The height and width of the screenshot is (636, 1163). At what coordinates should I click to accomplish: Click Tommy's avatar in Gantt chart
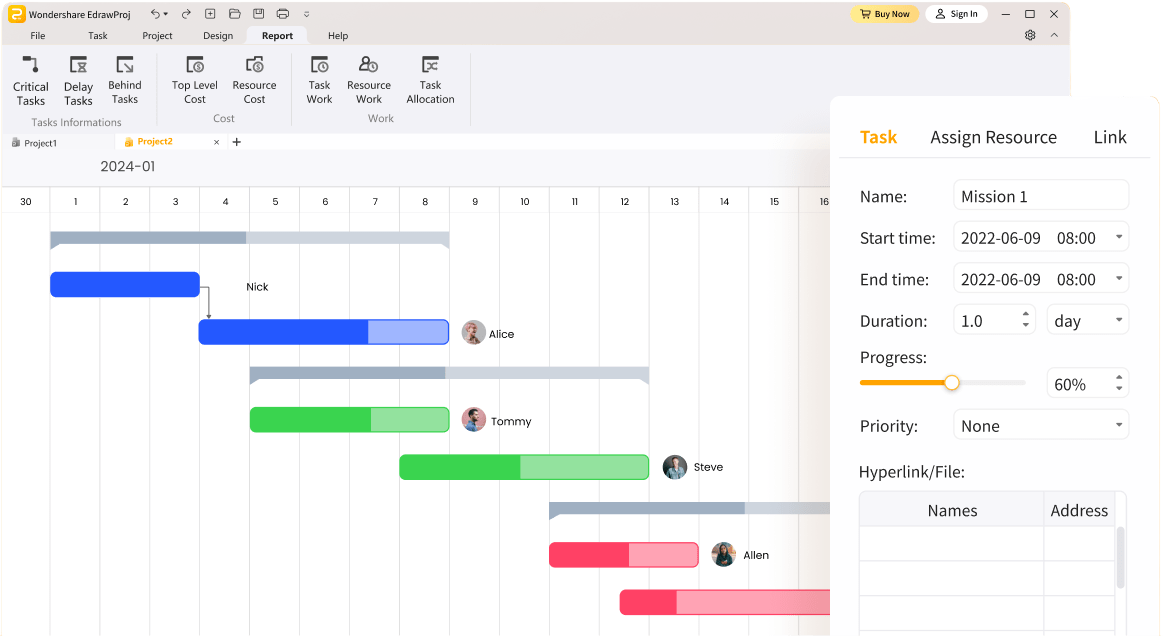pos(473,419)
